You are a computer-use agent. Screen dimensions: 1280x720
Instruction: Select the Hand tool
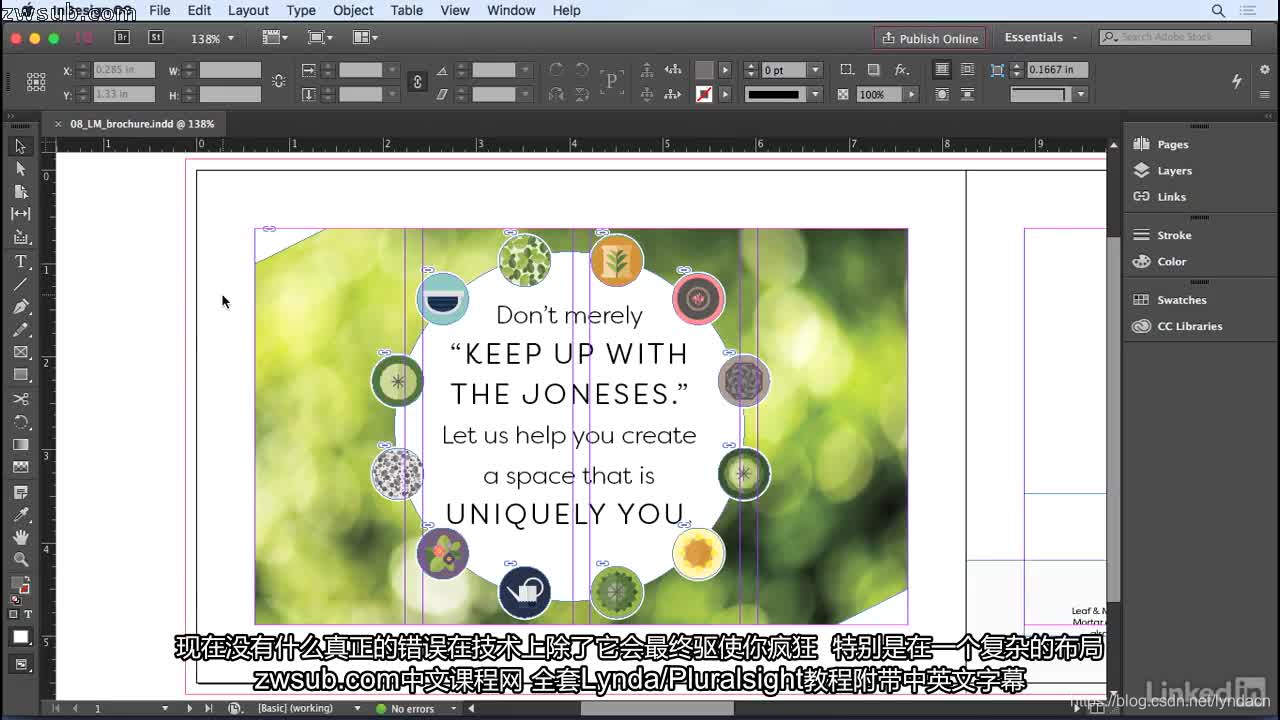pos(21,538)
